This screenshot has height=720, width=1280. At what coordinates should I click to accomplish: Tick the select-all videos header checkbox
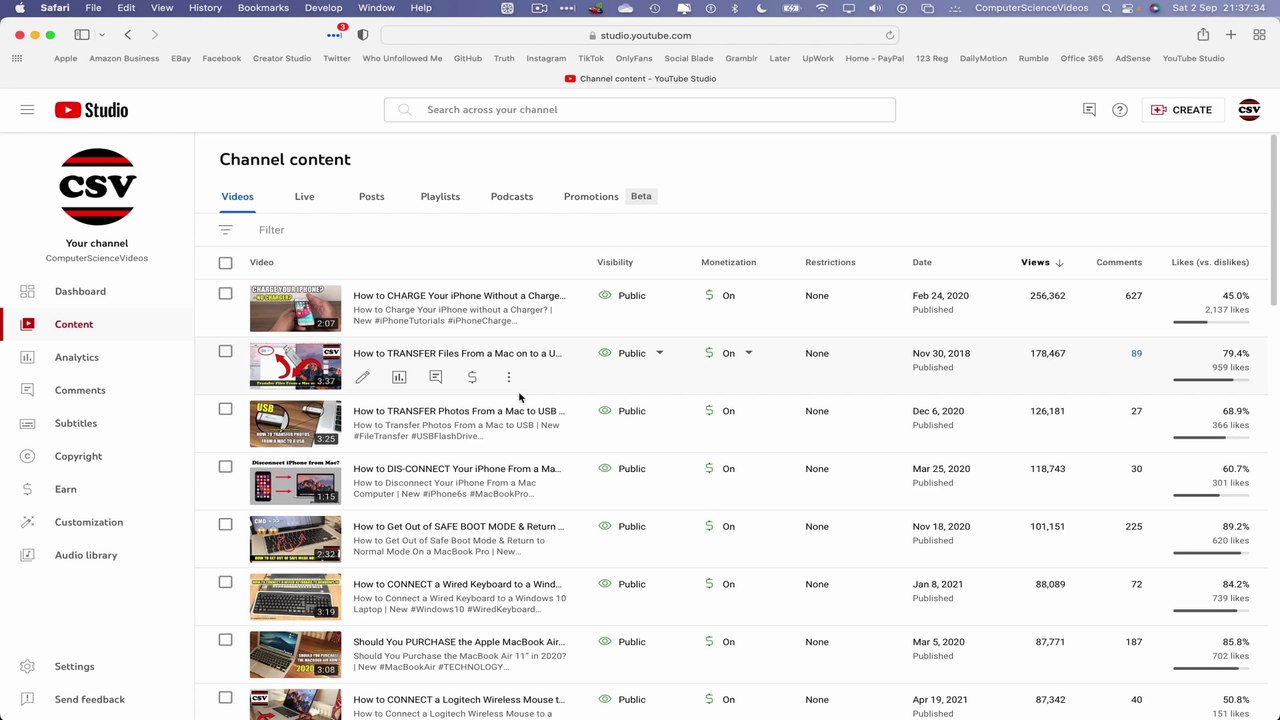click(x=225, y=263)
